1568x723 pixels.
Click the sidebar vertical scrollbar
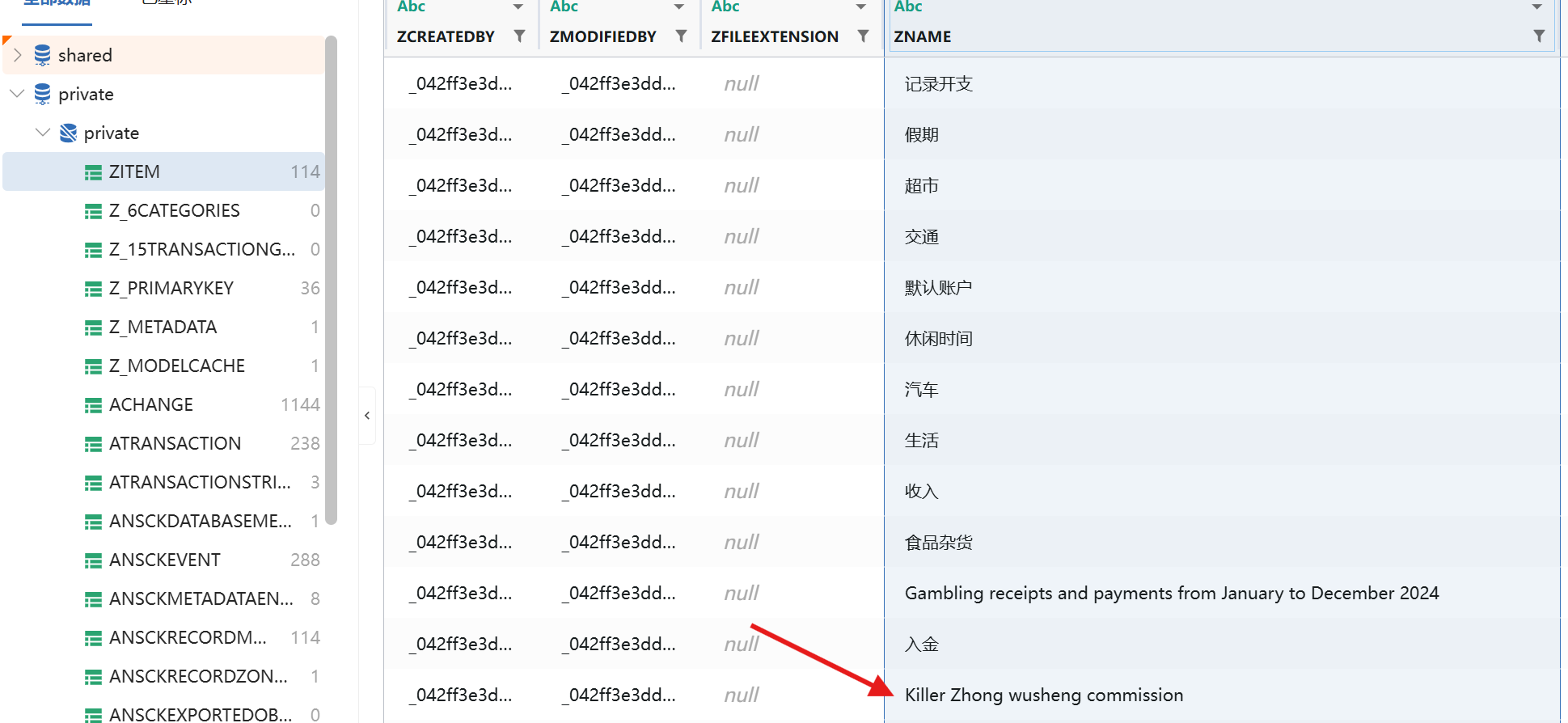331,280
